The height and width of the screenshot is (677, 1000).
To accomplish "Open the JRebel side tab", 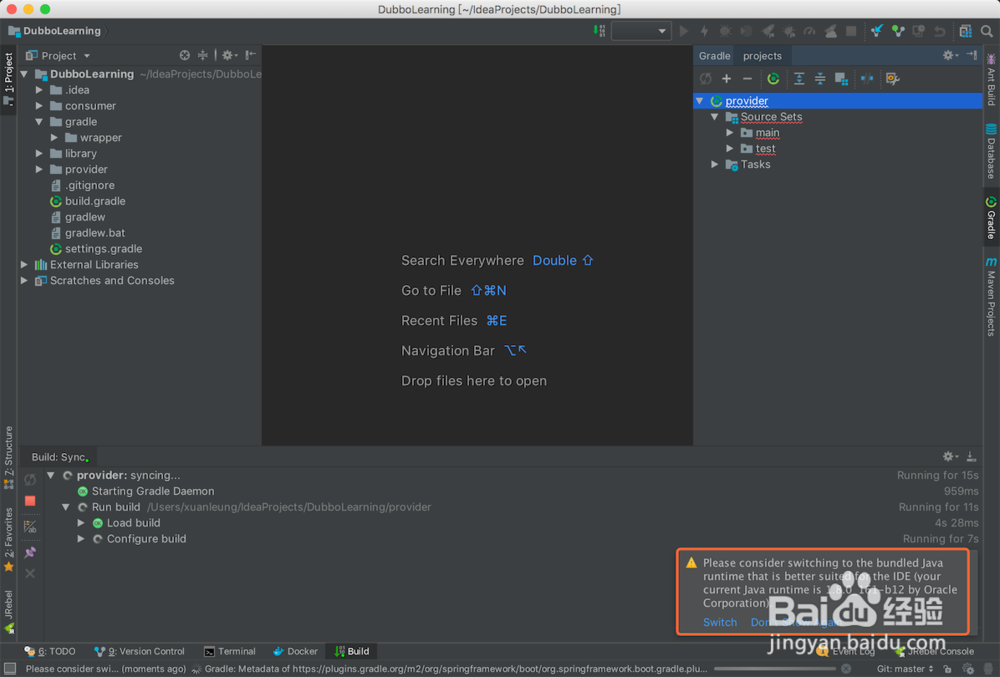I will 8,612.
